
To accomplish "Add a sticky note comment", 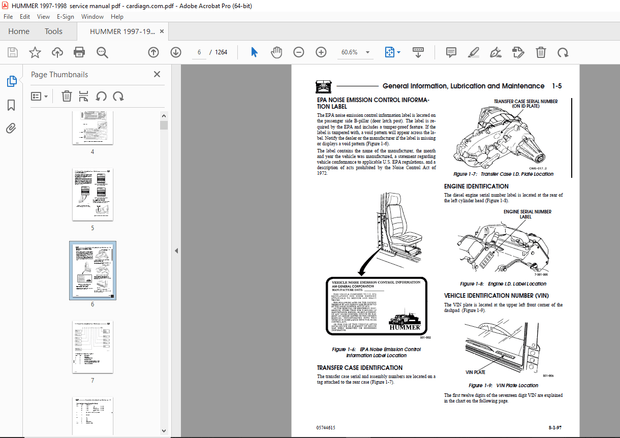I will click(x=451, y=52).
